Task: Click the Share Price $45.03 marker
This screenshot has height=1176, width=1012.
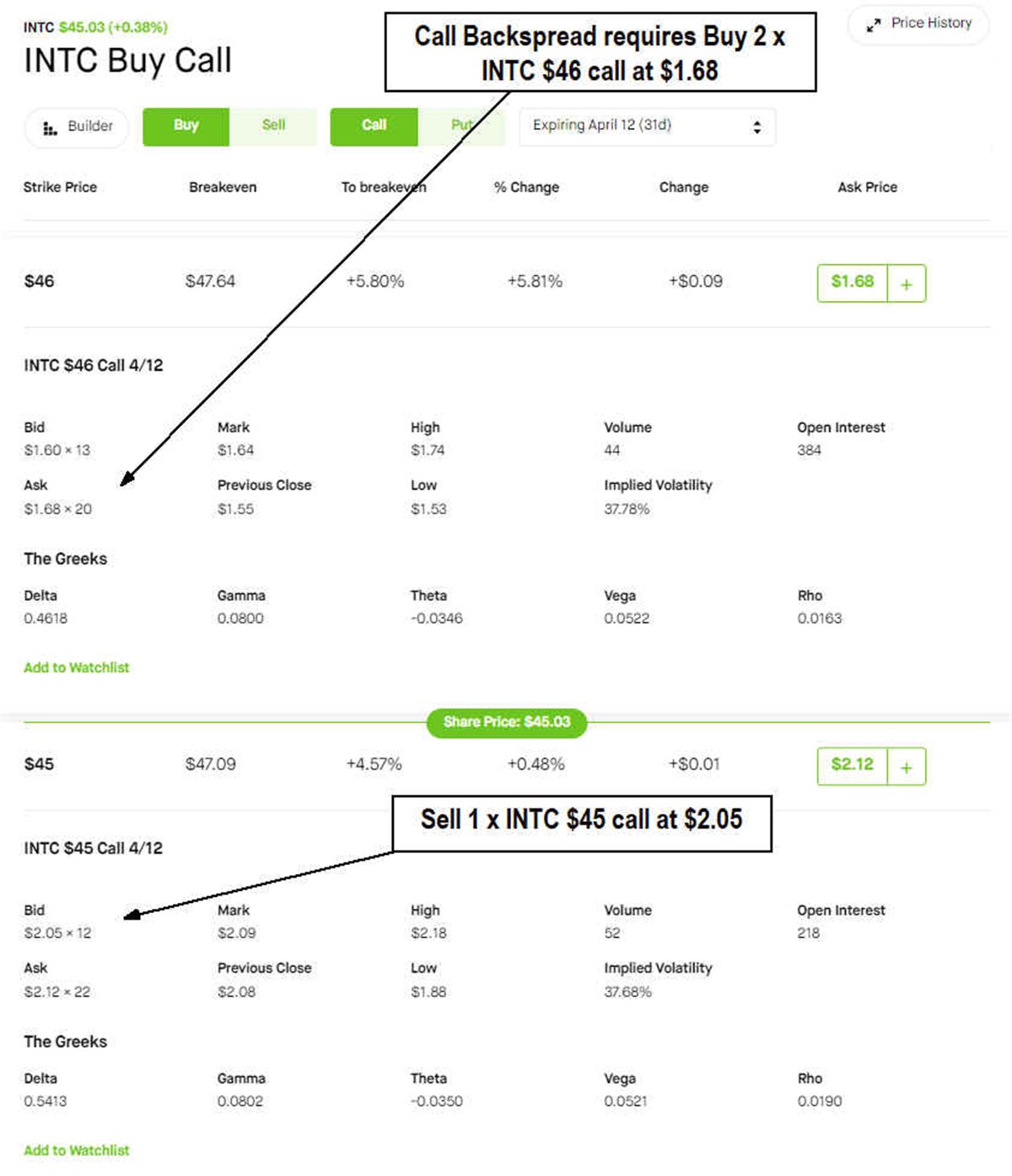Action: point(507,722)
